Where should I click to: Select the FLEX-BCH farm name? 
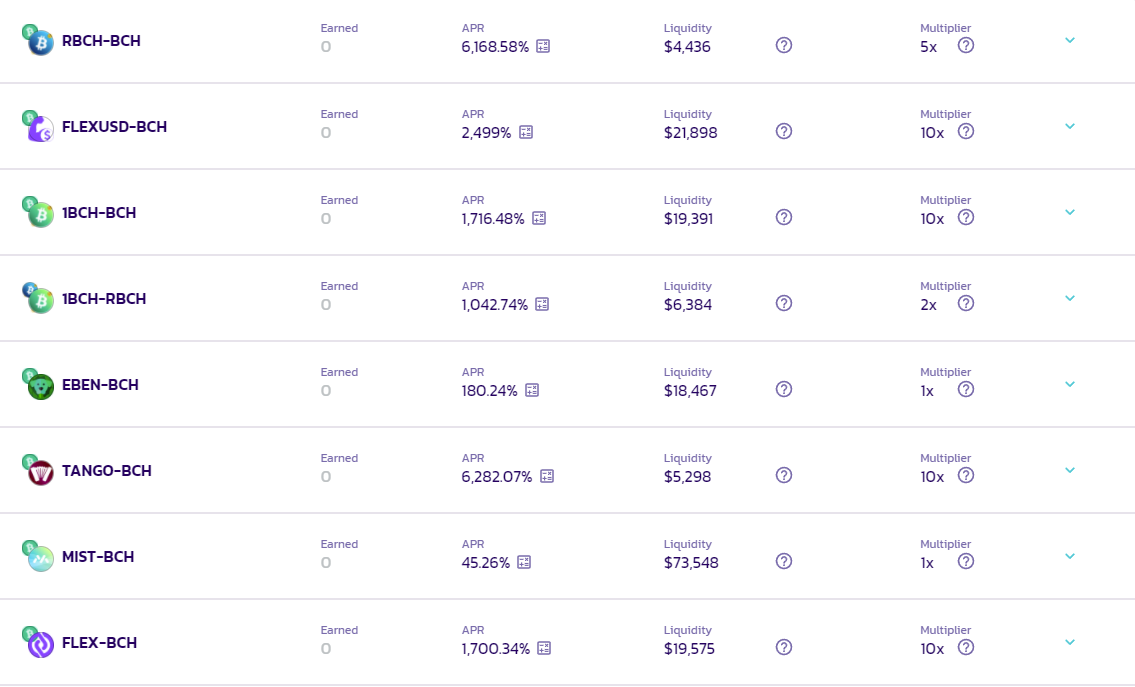tap(99, 643)
